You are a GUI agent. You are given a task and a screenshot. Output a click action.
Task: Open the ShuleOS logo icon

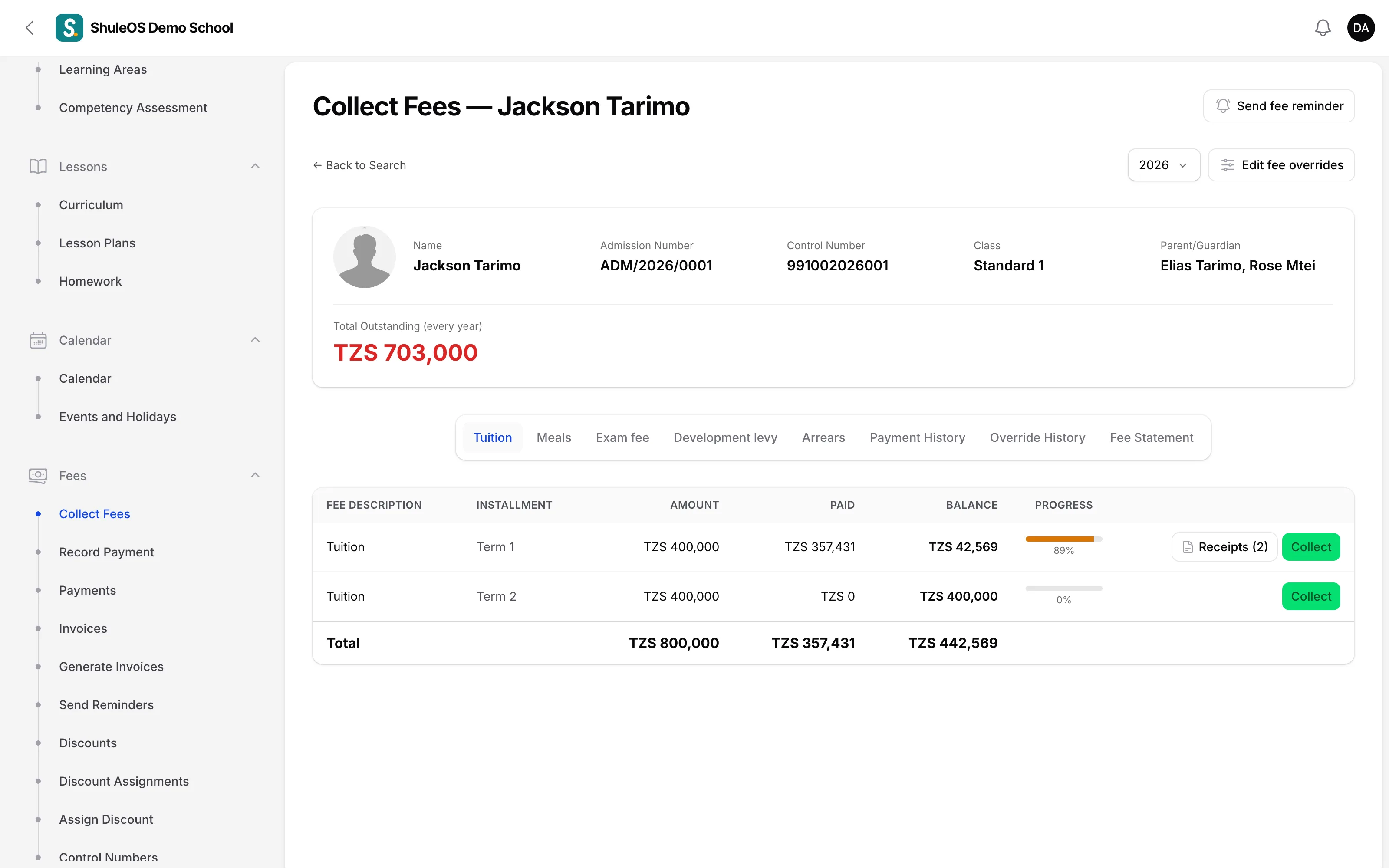[x=69, y=27]
